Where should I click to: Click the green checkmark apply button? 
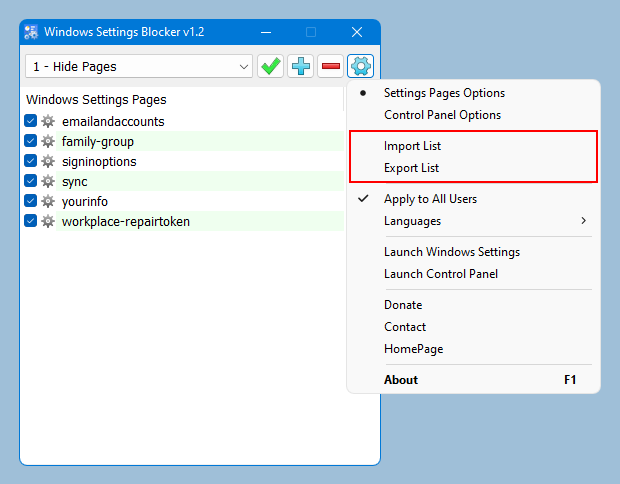270,66
